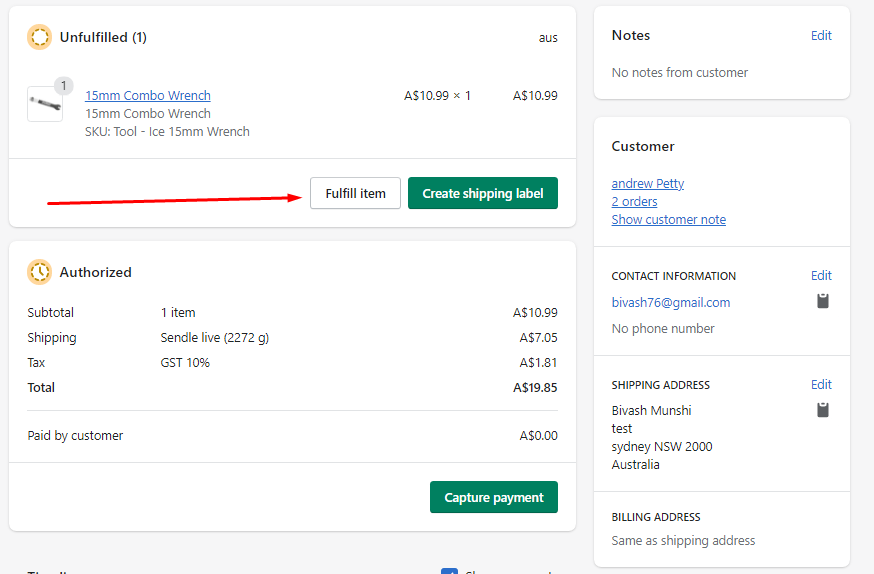View the customer's 2 orders
Viewport: 874px width, 574px height.
tap(634, 202)
